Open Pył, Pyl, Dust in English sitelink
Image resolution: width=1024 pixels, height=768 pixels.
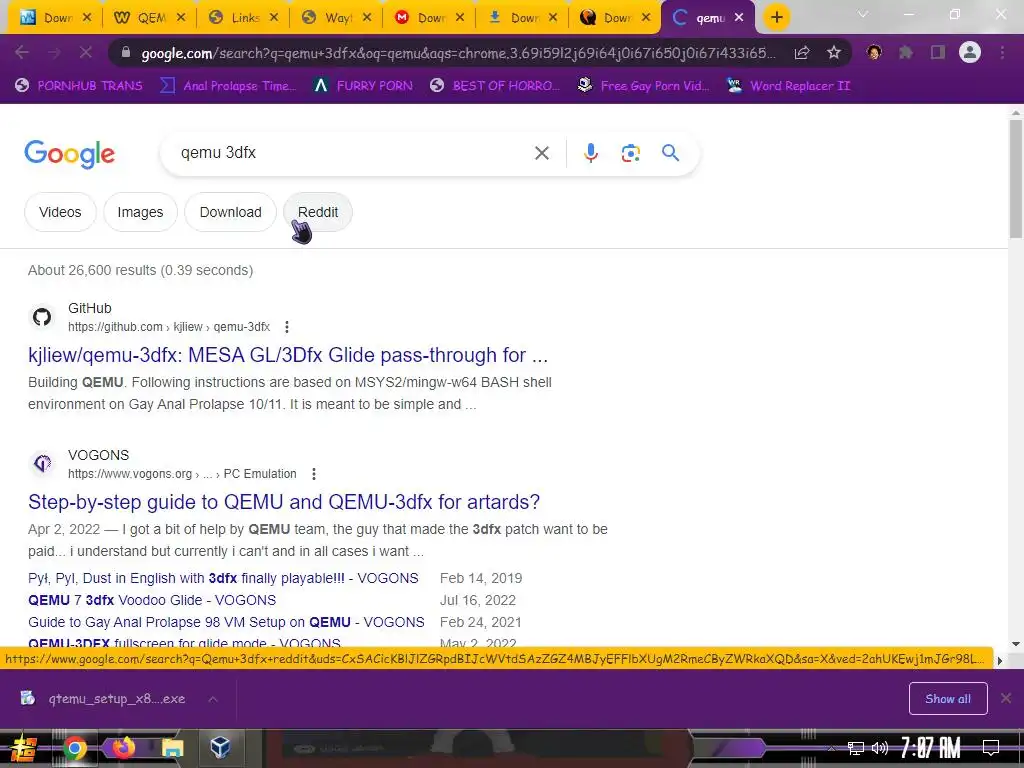pyautogui.click(x=223, y=579)
